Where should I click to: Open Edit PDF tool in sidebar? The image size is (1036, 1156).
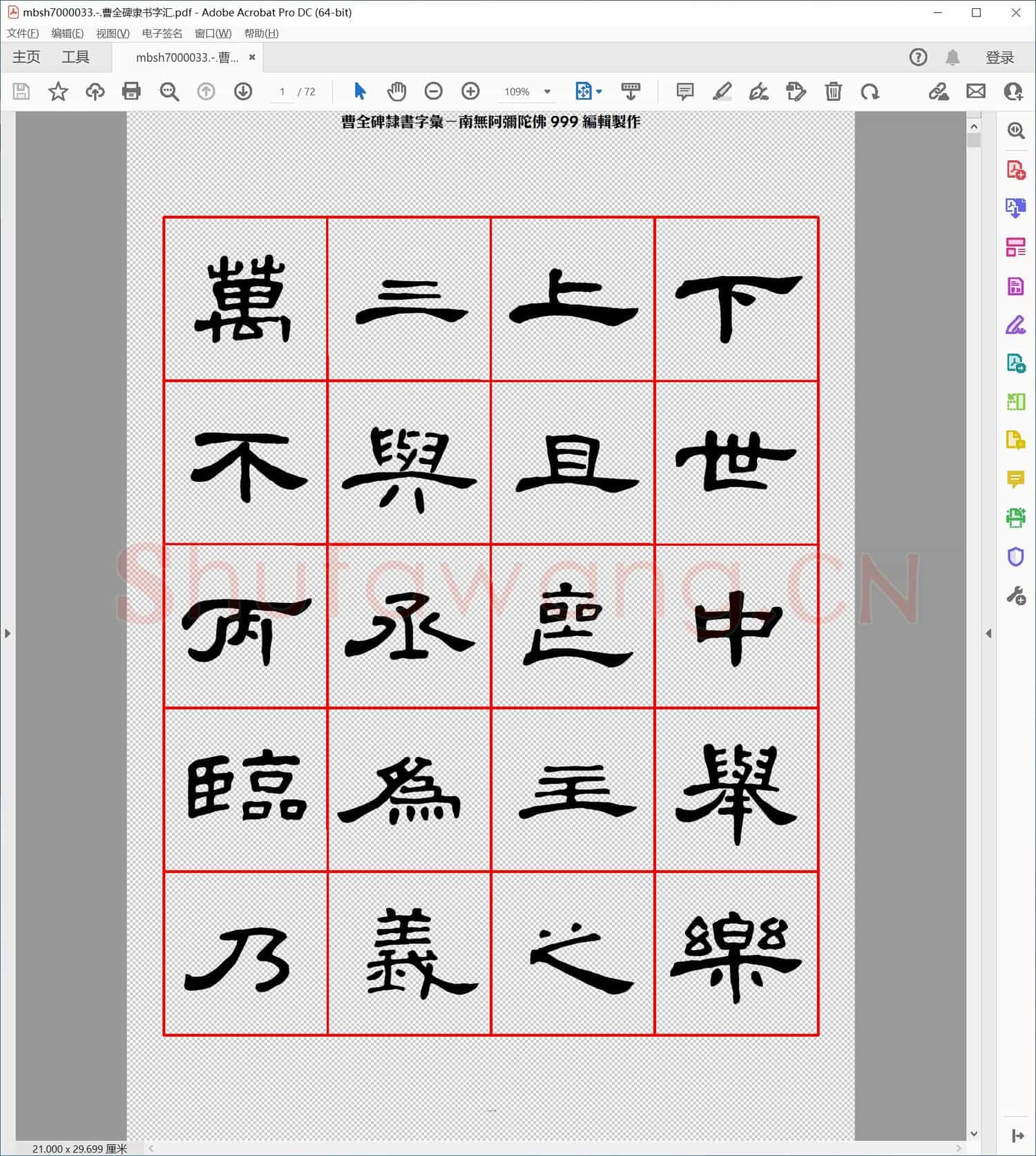tap(1015, 285)
